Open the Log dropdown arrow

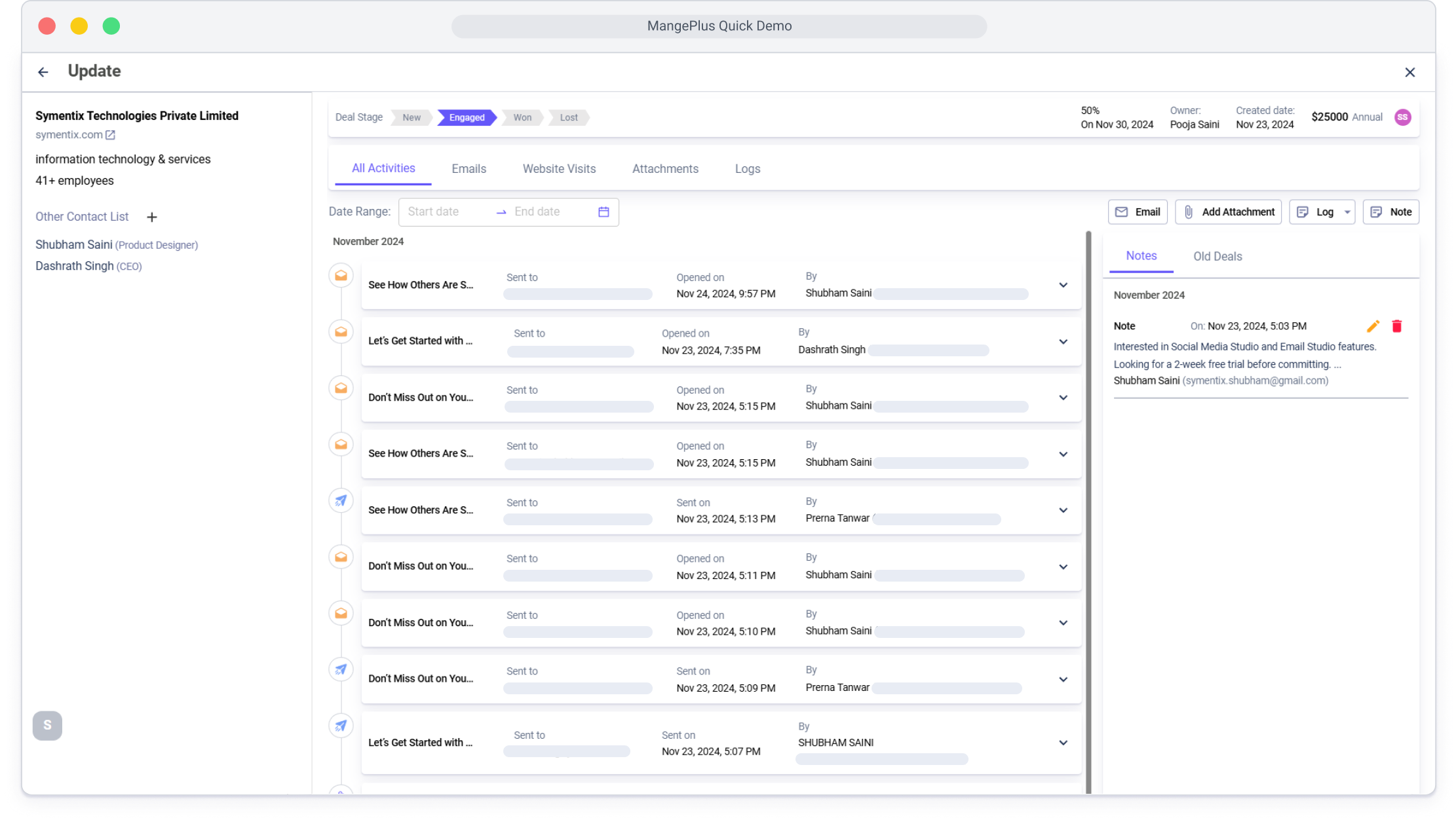point(1347,212)
